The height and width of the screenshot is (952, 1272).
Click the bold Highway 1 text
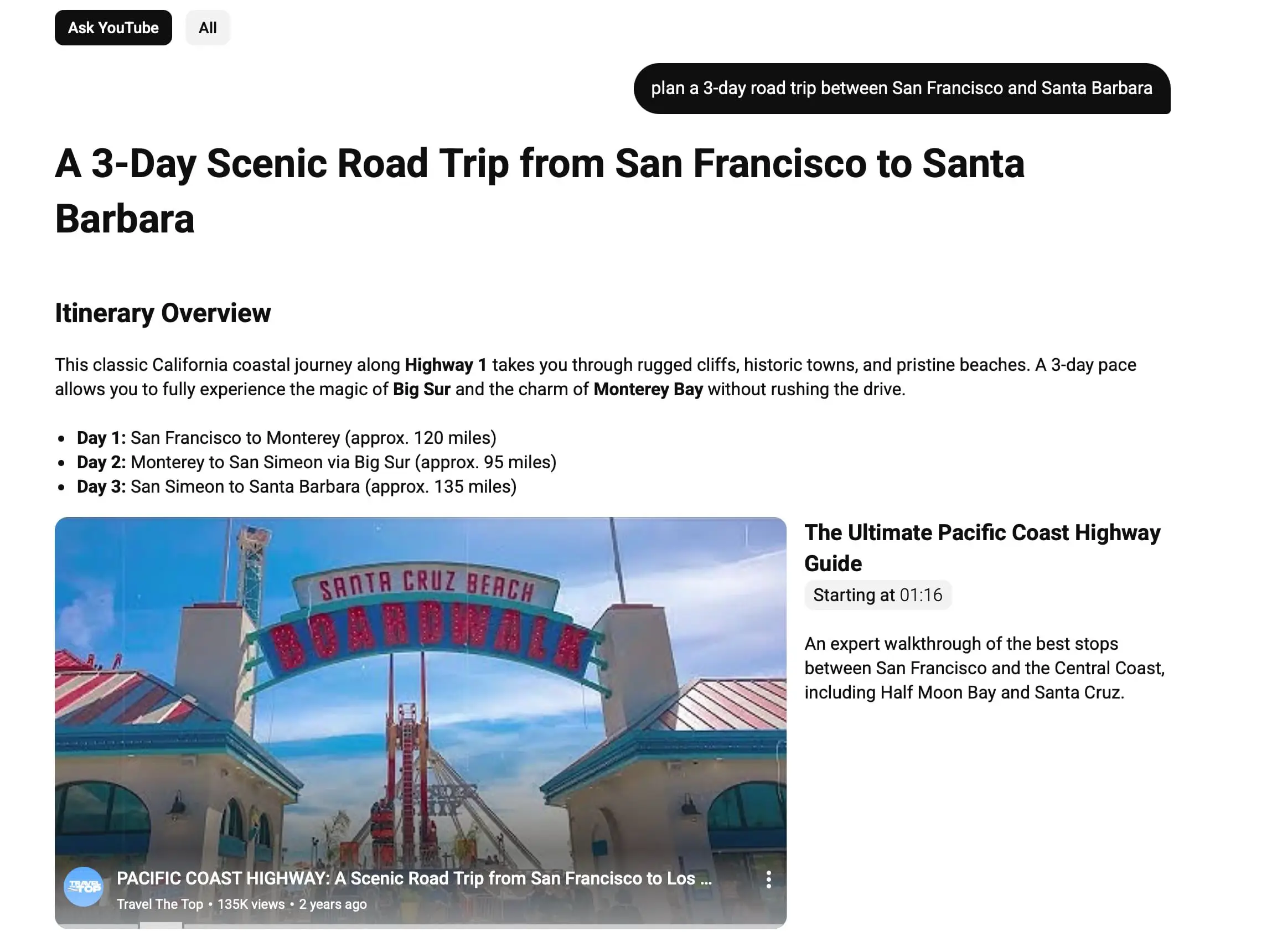446,365
